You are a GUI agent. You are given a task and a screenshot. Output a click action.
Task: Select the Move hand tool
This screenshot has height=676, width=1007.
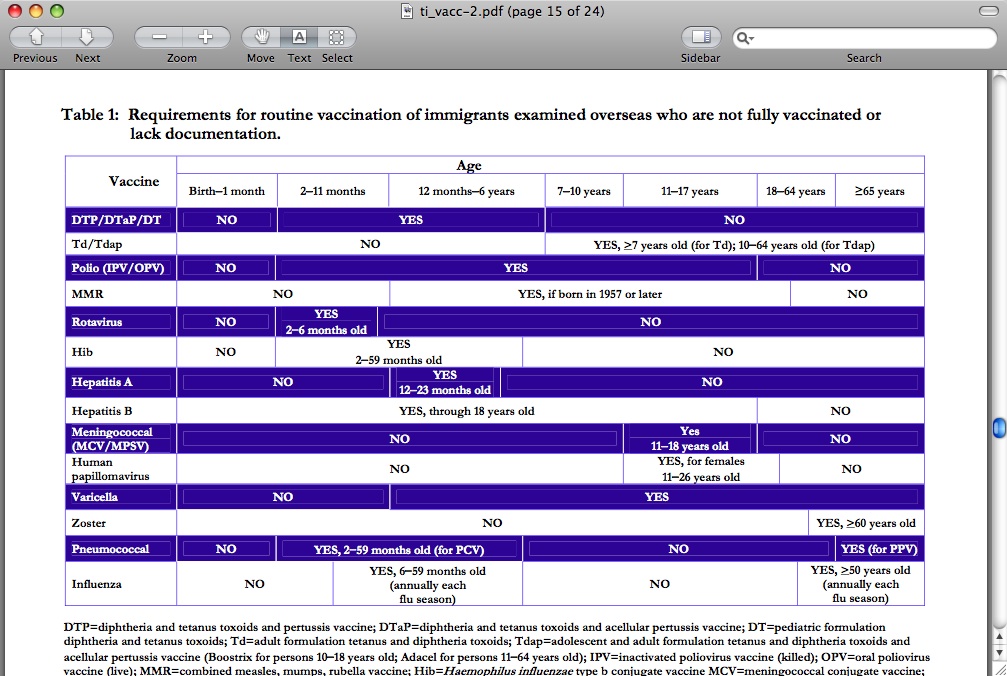point(261,37)
